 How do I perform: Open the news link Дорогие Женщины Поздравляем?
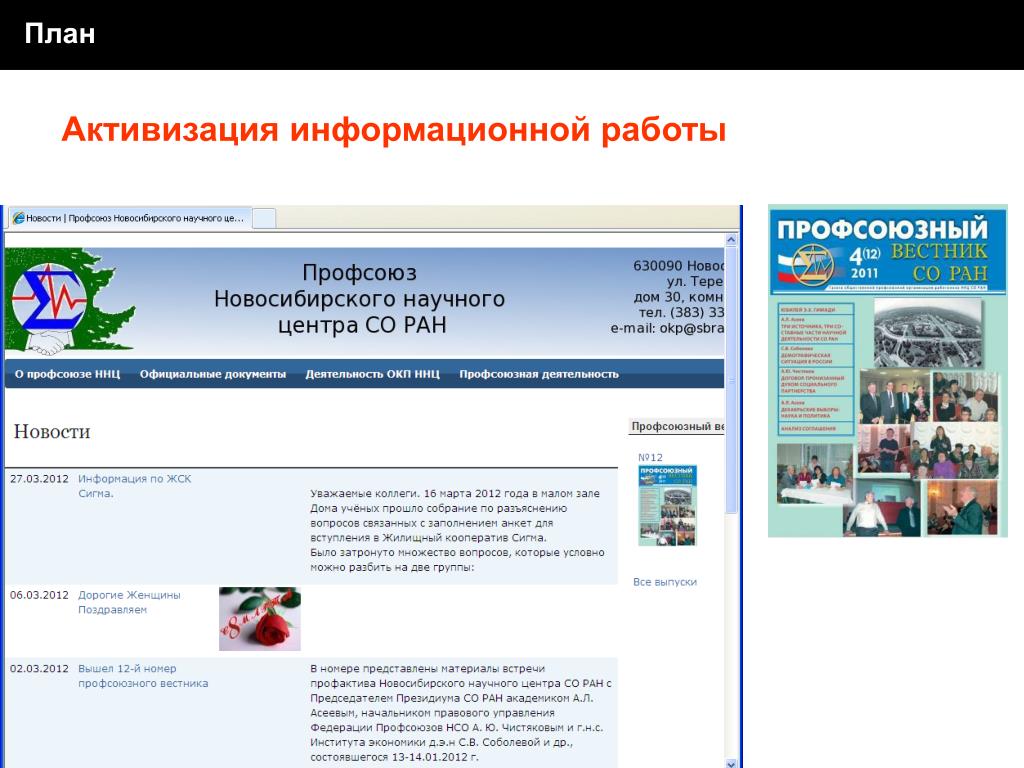[129, 602]
